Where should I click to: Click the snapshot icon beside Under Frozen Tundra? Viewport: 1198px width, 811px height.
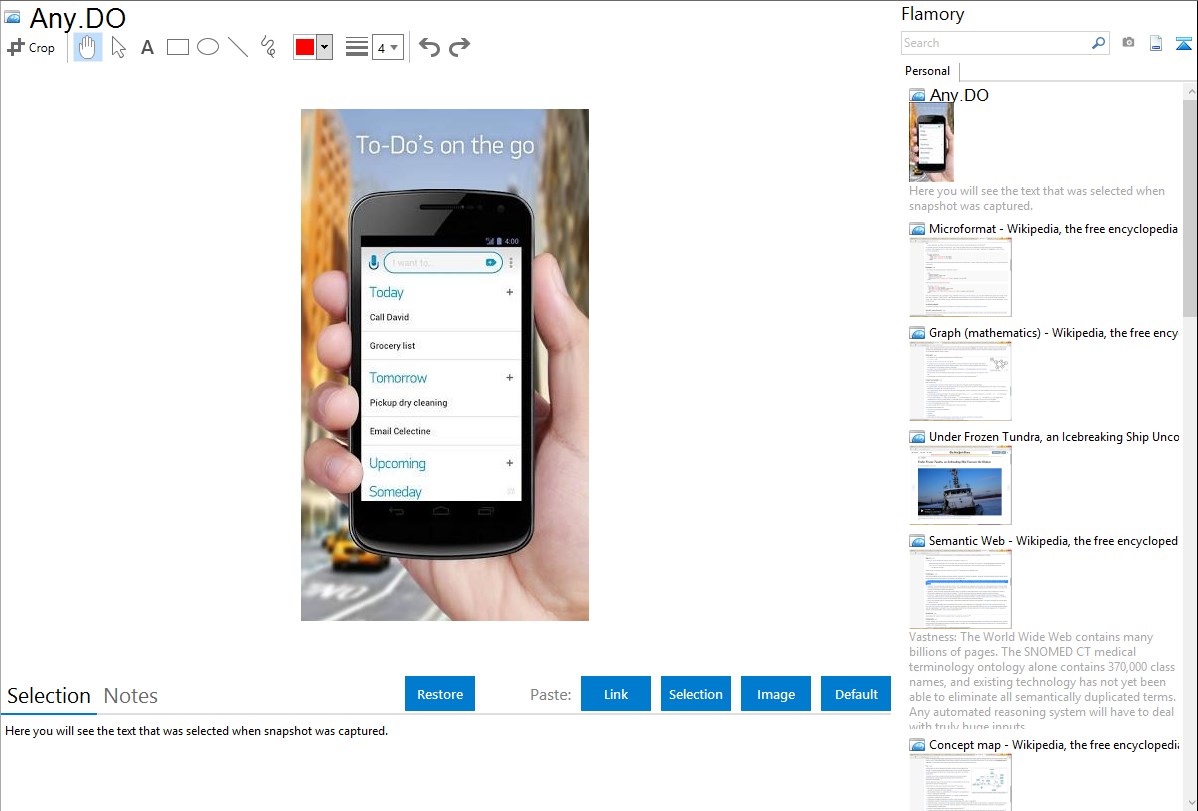(x=917, y=436)
